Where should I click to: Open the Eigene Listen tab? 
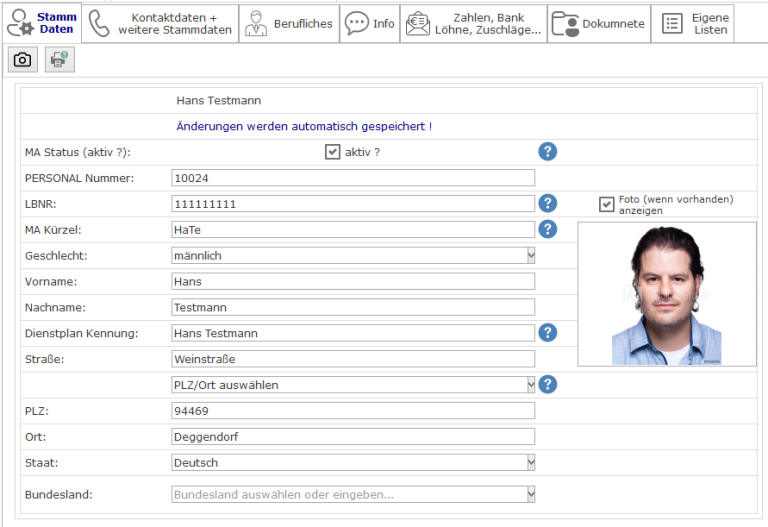(x=693, y=24)
